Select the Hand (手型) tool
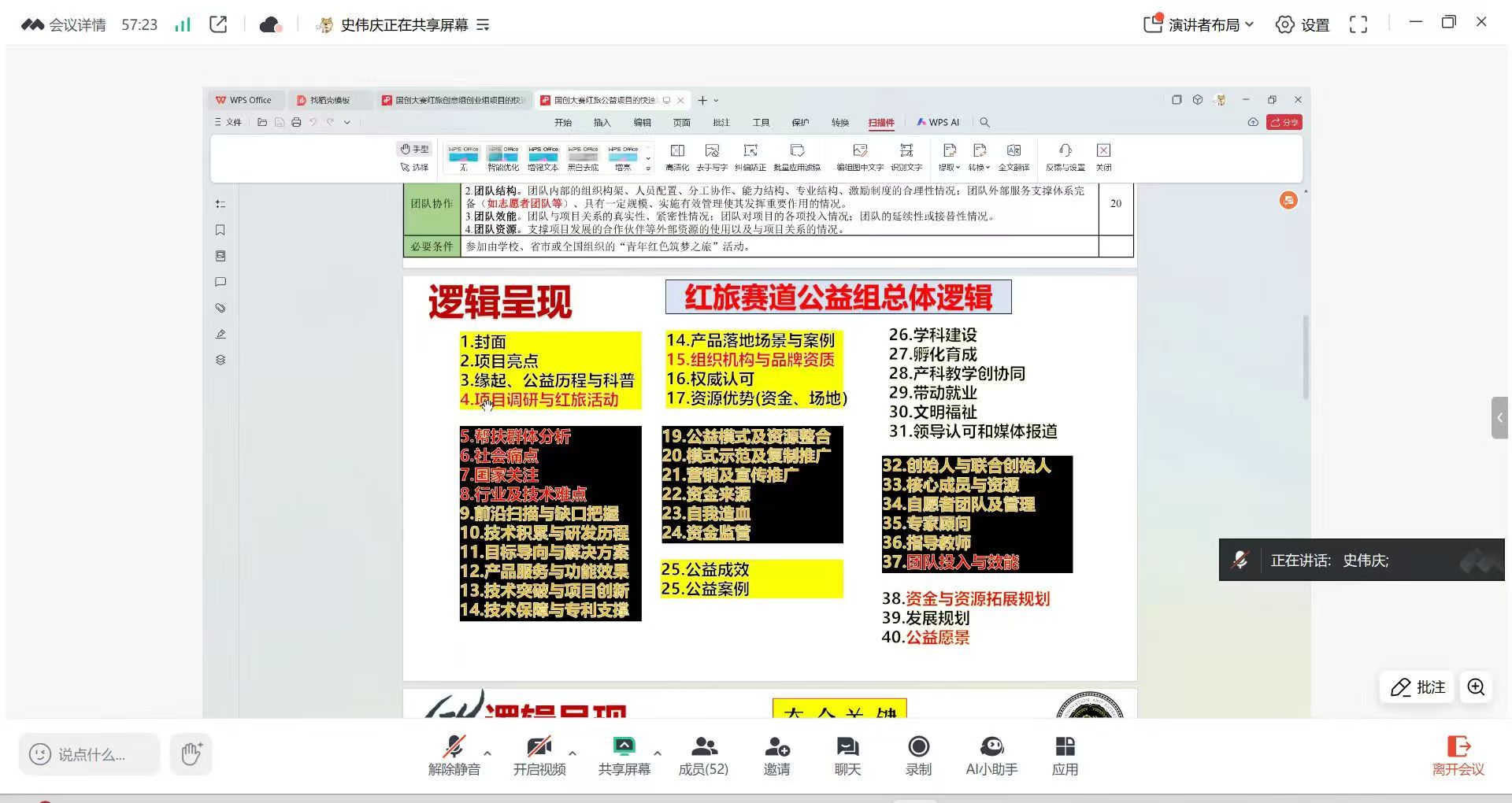 click(415, 148)
